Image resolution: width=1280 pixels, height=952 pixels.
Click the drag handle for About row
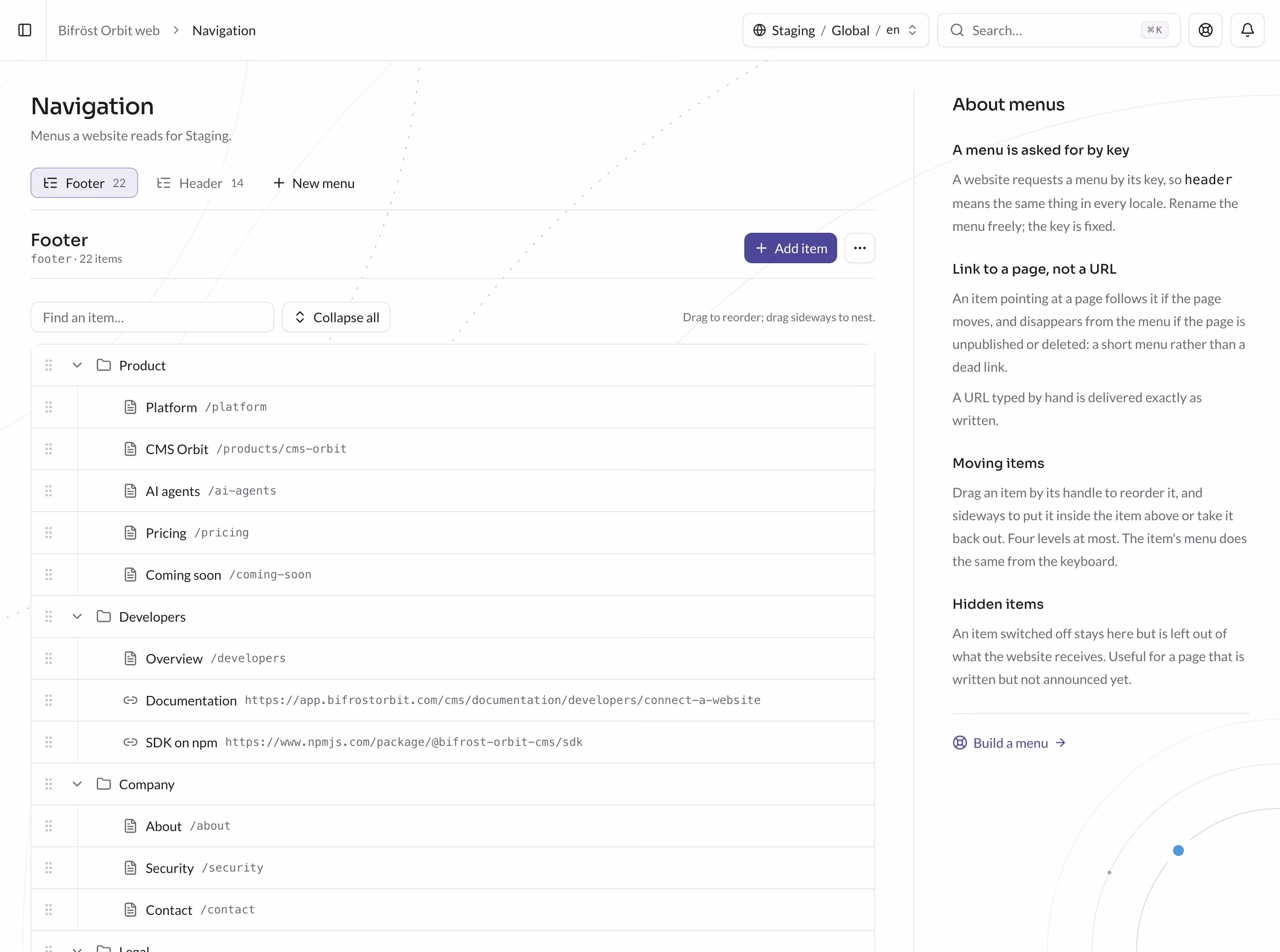[49, 826]
